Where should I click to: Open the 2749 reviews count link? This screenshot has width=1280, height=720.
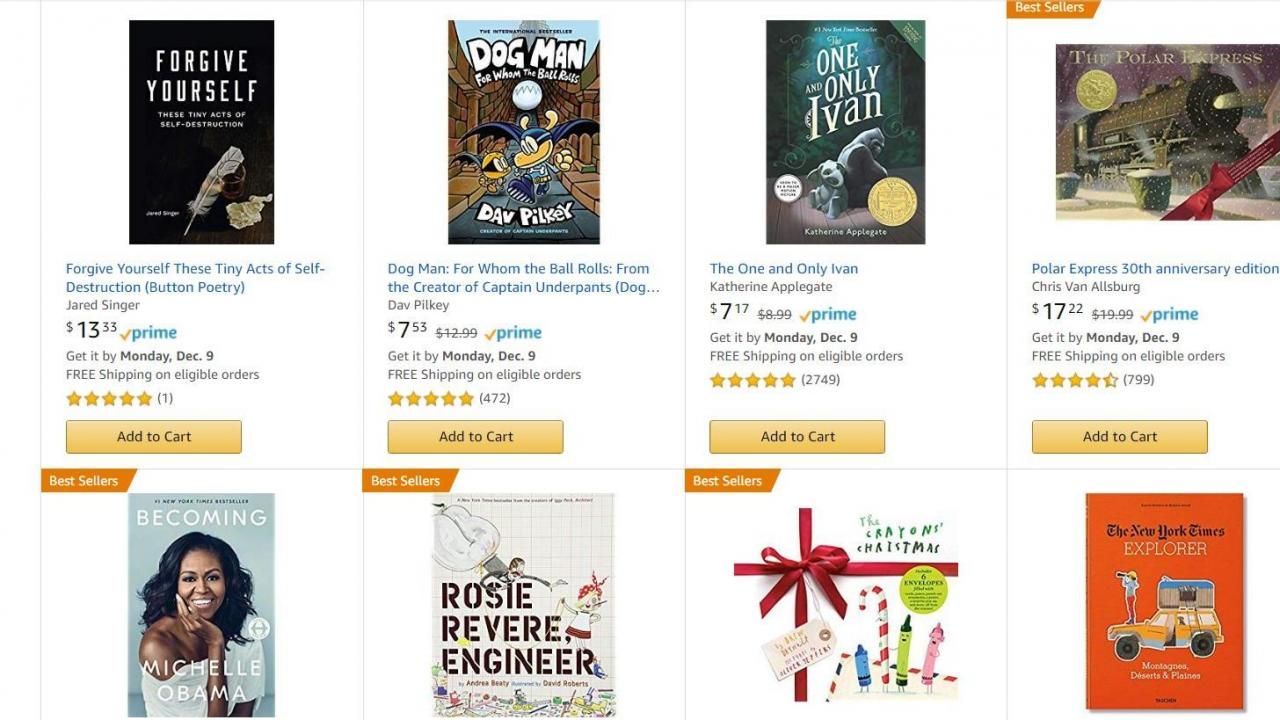click(821, 380)
